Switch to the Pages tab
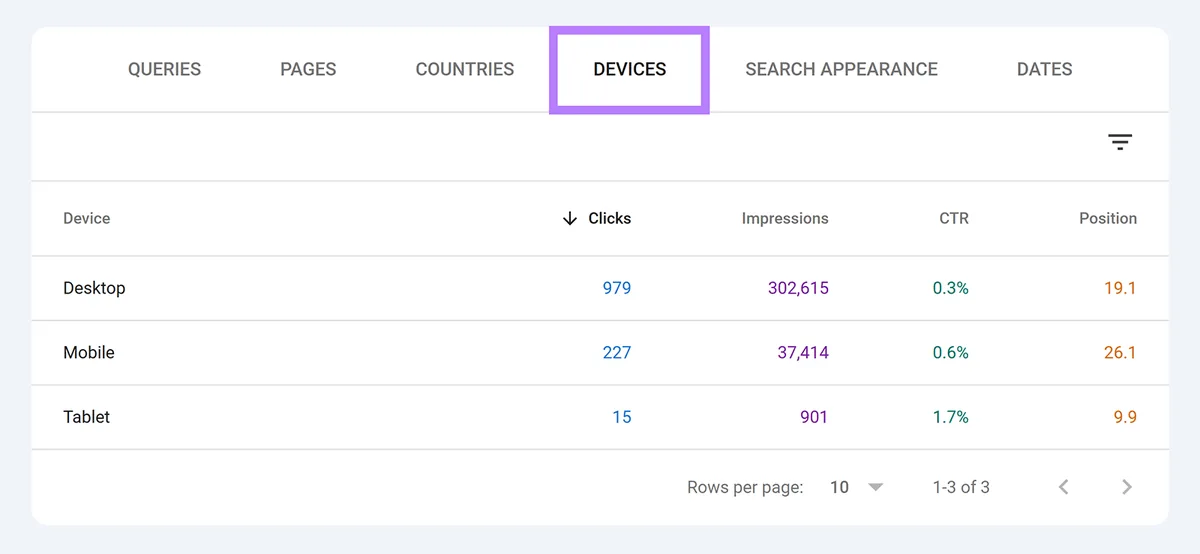Screen dimensions: 1200x554 pos(308,69)
